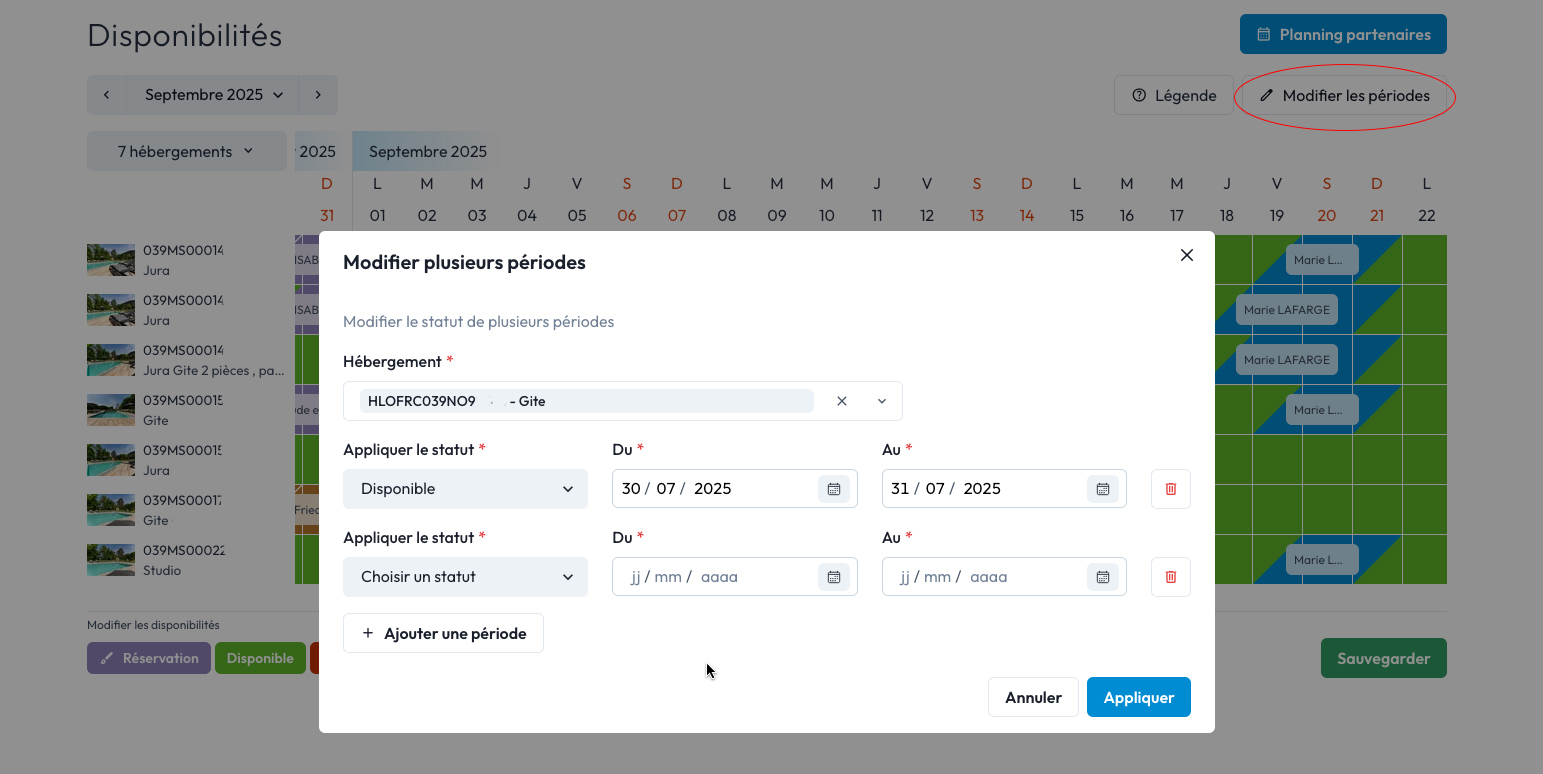The image size is (1543, 774).
Task: Click Ajouter une période button
Action: click(443, 633)
